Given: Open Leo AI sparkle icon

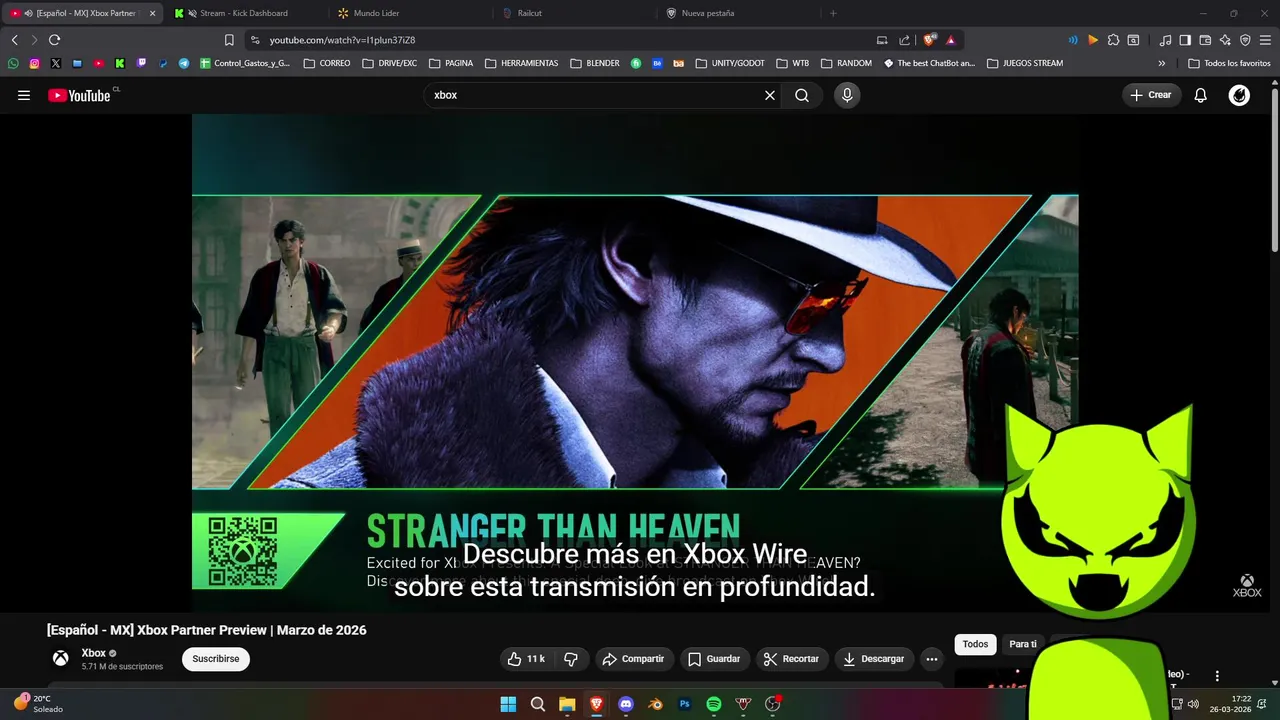Looking at the screenshot, I should pyautogui.click(x=1225, y=40).
